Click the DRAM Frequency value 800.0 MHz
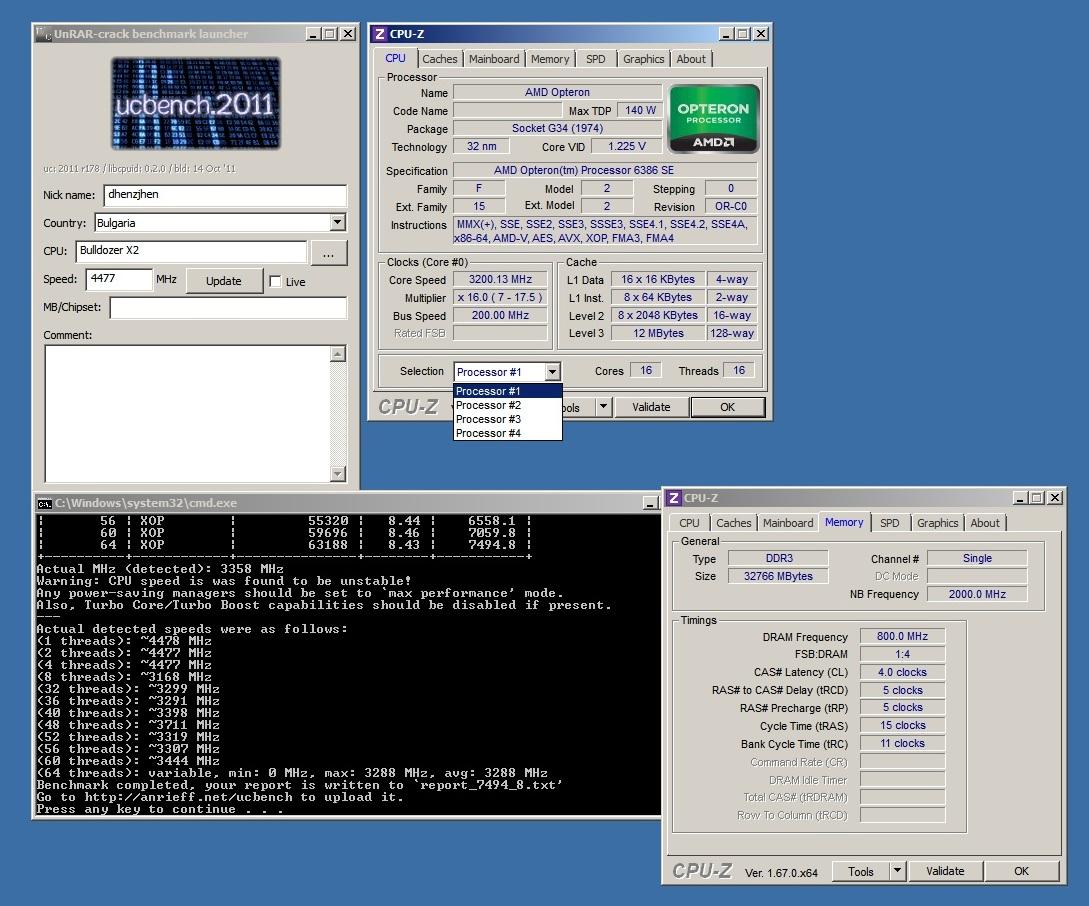 [x=902, y=636]
